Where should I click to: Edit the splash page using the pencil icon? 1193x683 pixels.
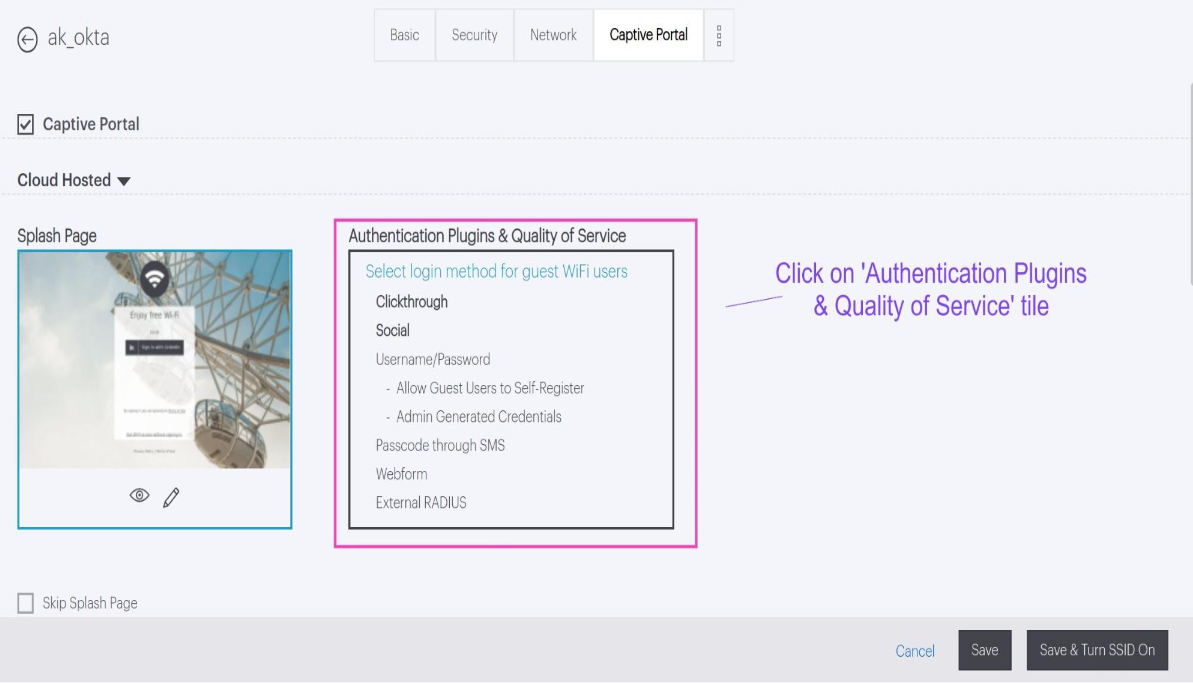pyautogui.click(x=170, y=495)
